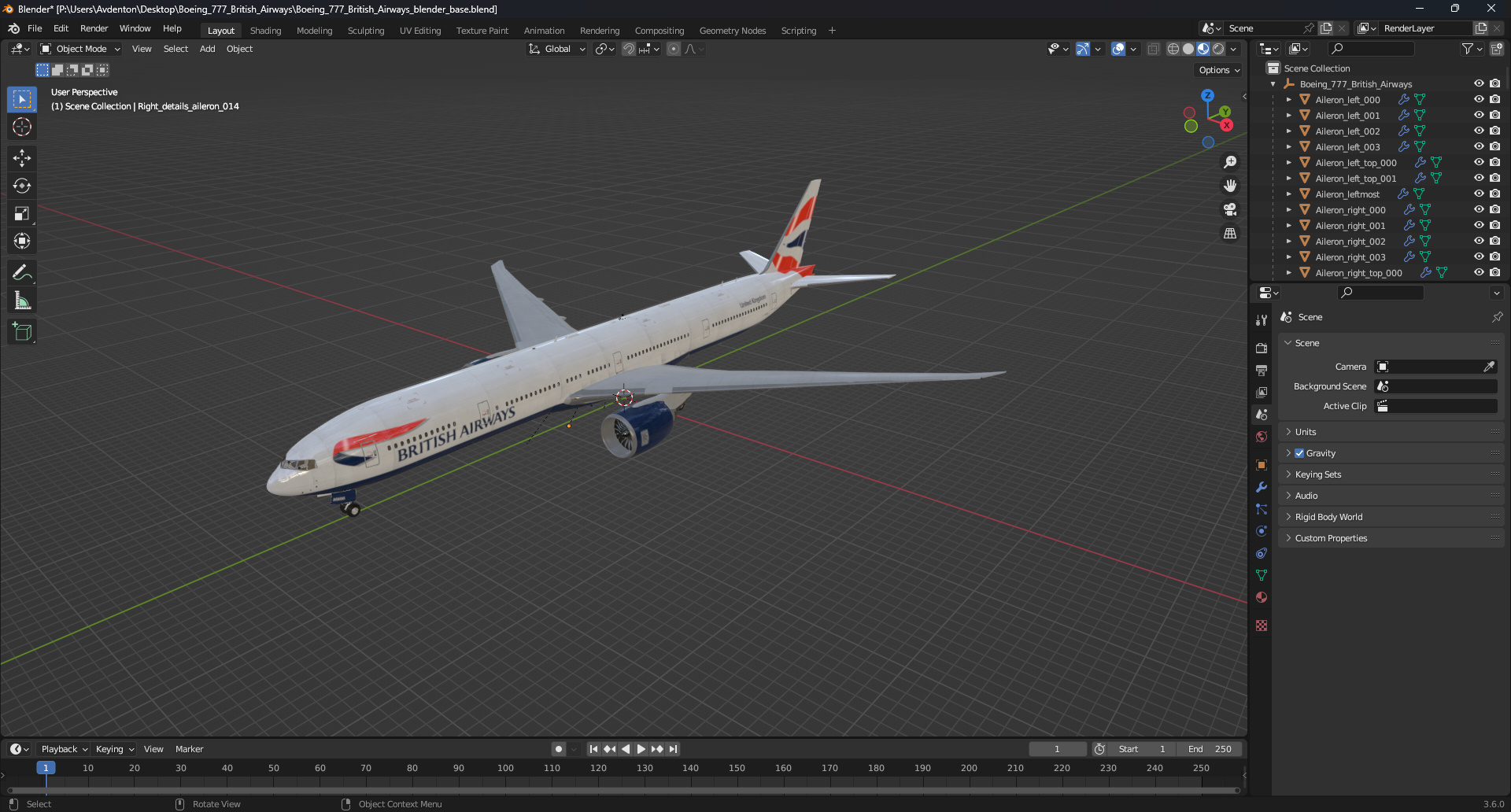
Task: Open the View Layer properties tab
Action: 1262,392
